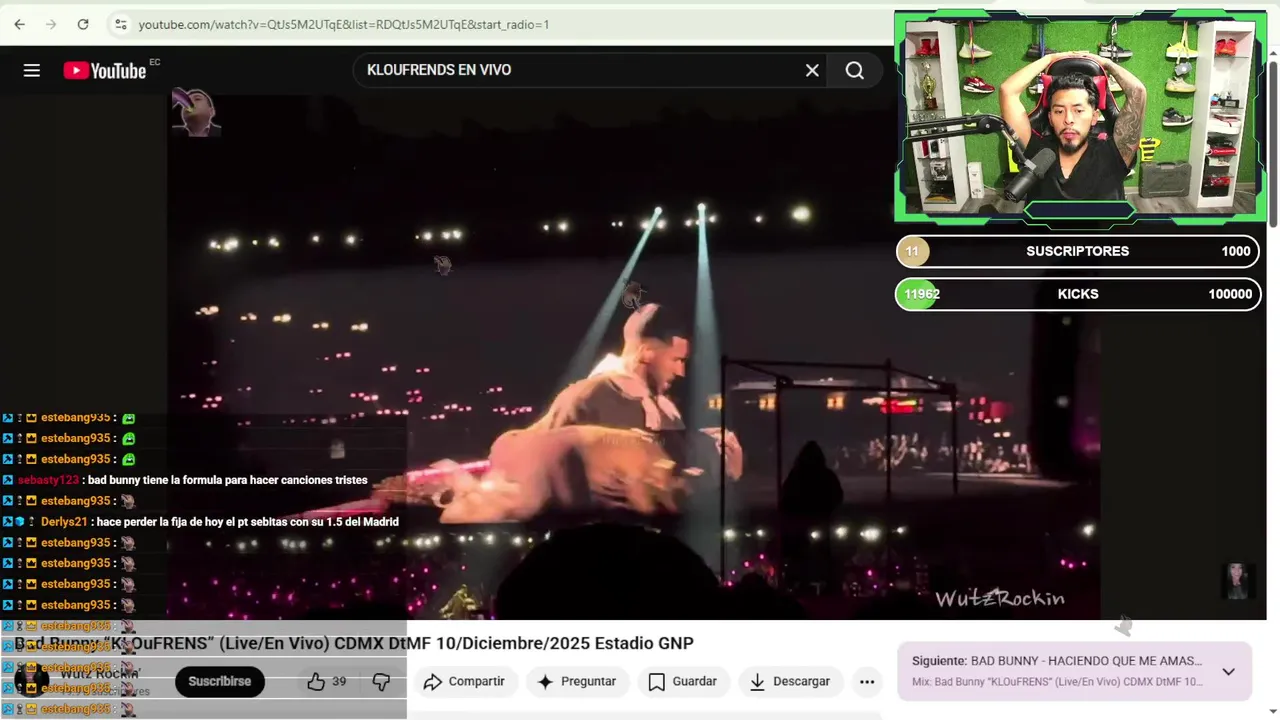Click the Mix: Bad Bunny playlist subtitle
The height and width of the screenshot is (720, 1280).
click(1057, 682)
